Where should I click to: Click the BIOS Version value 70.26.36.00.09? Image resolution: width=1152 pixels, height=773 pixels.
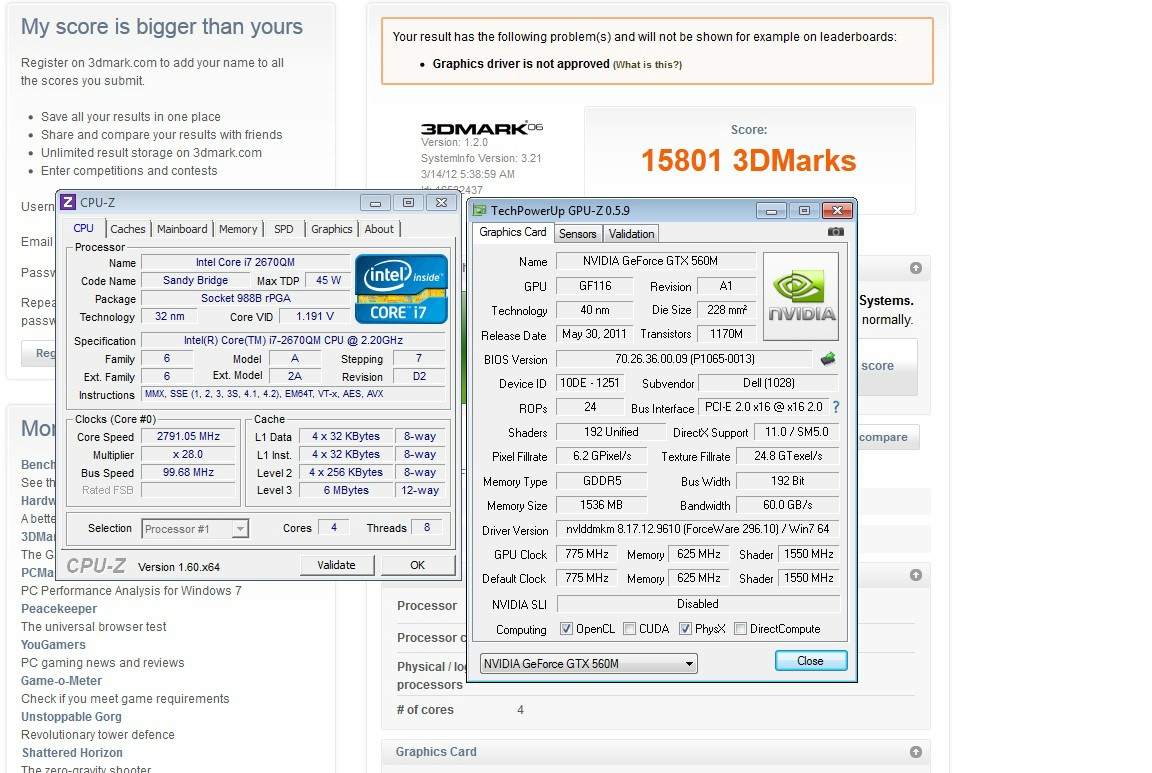pos(685,359)
